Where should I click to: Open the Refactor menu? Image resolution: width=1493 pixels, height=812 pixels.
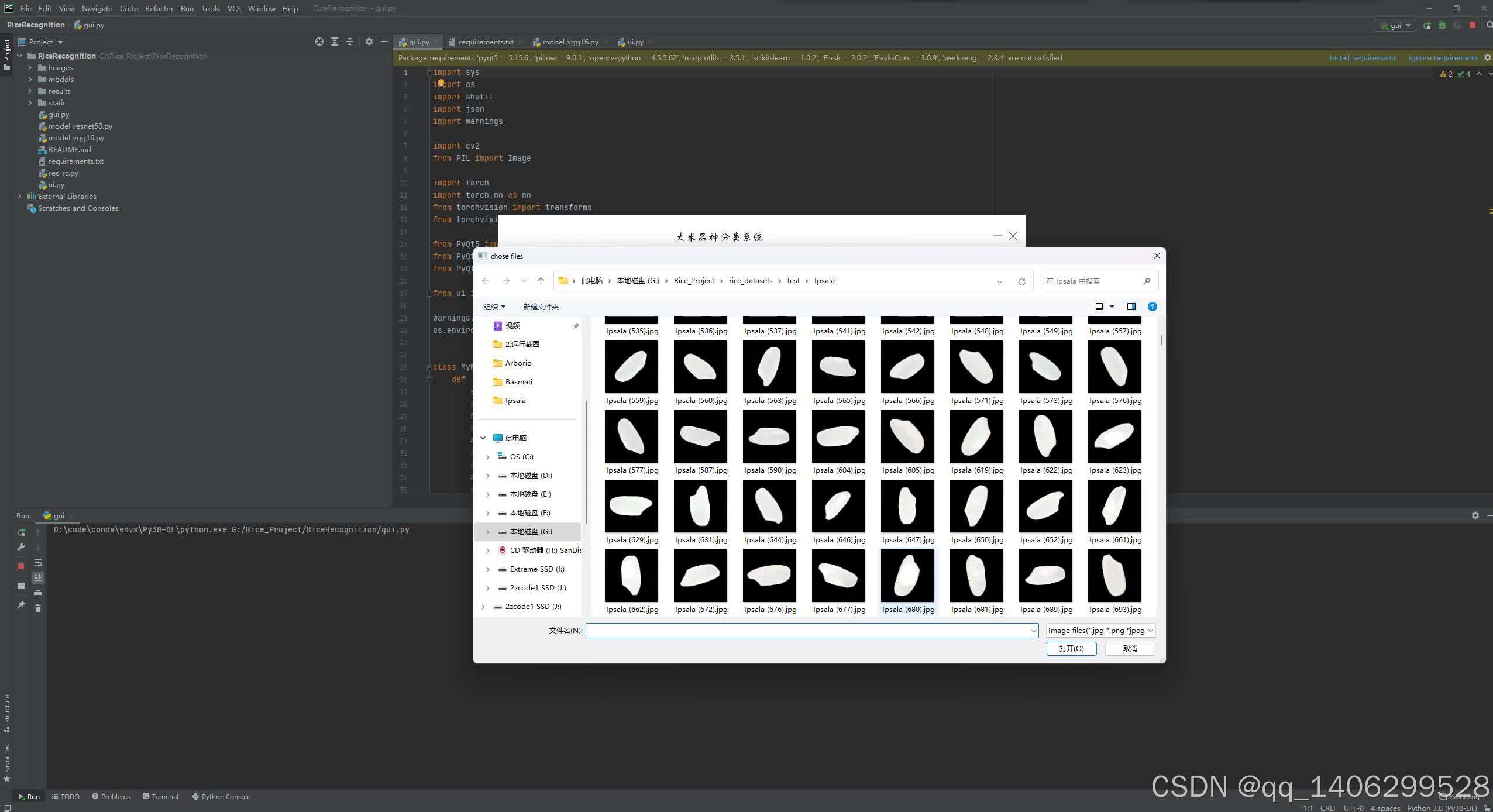coord(159,9)
